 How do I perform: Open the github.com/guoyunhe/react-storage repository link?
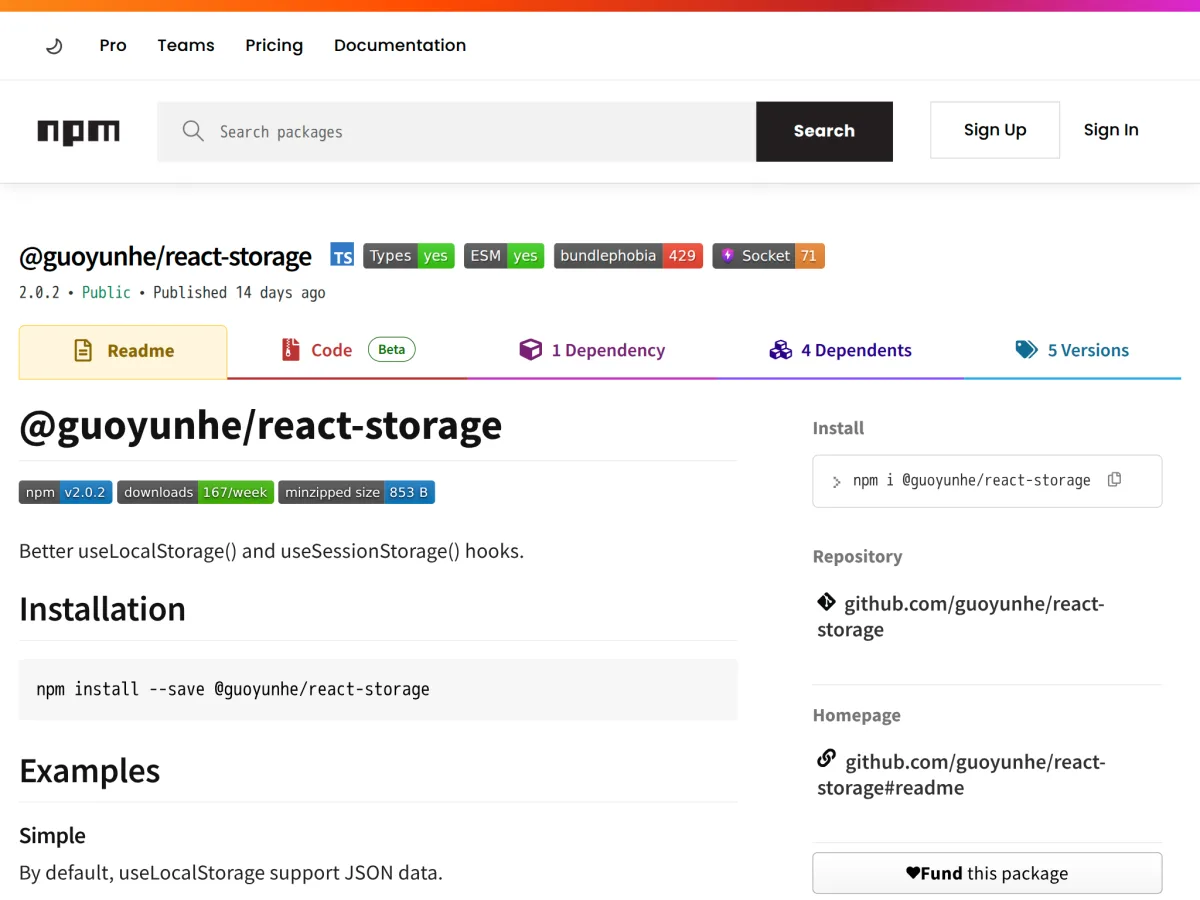coord(962,616)
